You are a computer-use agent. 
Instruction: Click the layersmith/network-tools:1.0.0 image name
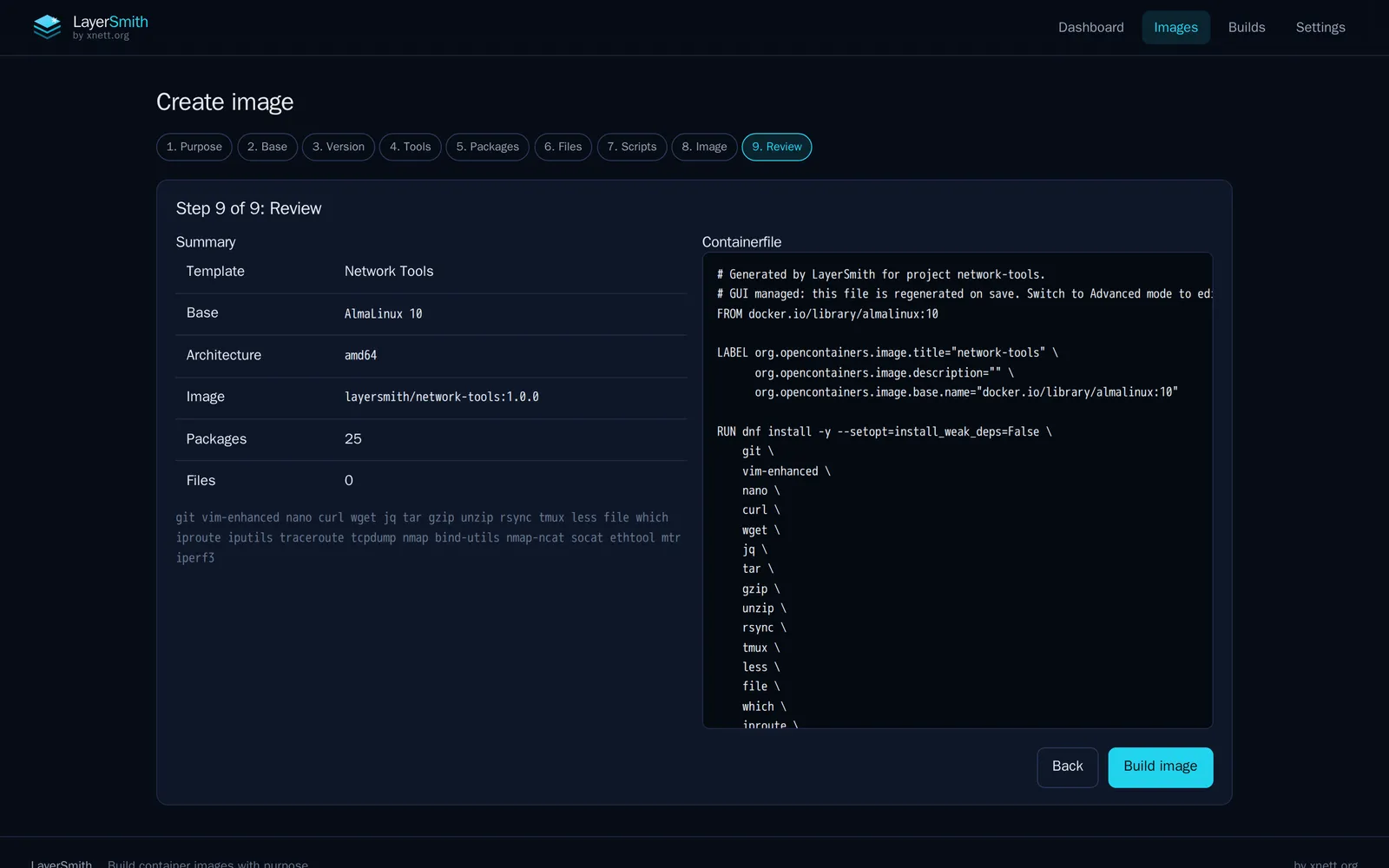pyautogui.click(x=442, y=398)
